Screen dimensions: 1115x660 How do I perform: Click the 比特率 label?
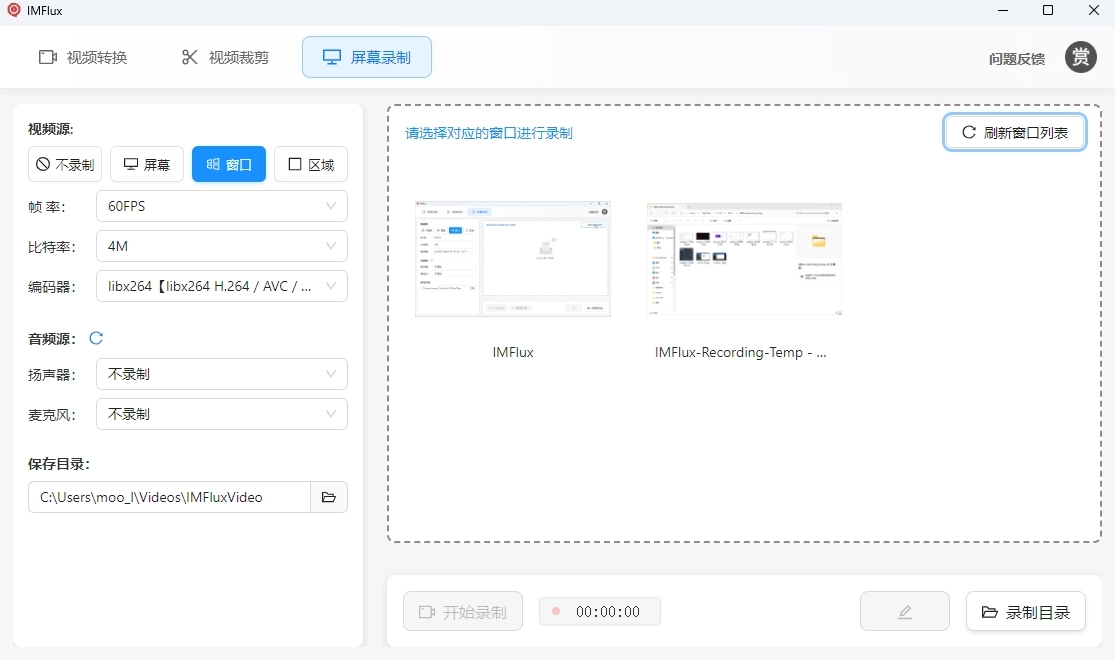pos(52,247)
